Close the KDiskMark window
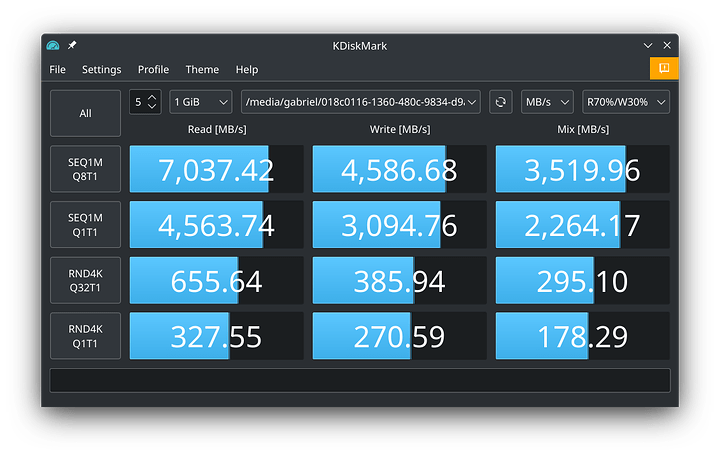 tap(667, 45)
